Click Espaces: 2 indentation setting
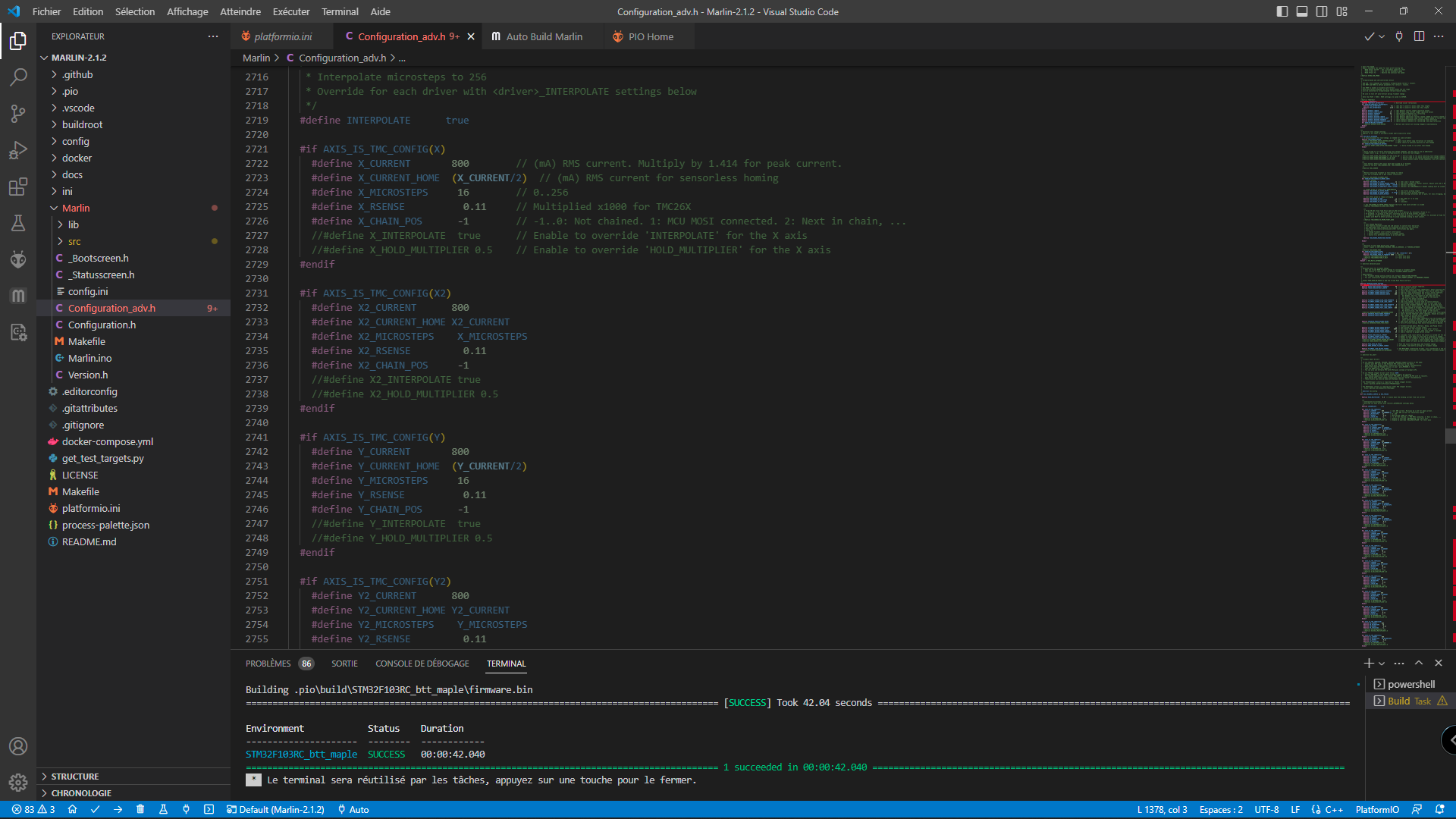1456x819 pixels. pyautogui.click(x=1221, y=810)
